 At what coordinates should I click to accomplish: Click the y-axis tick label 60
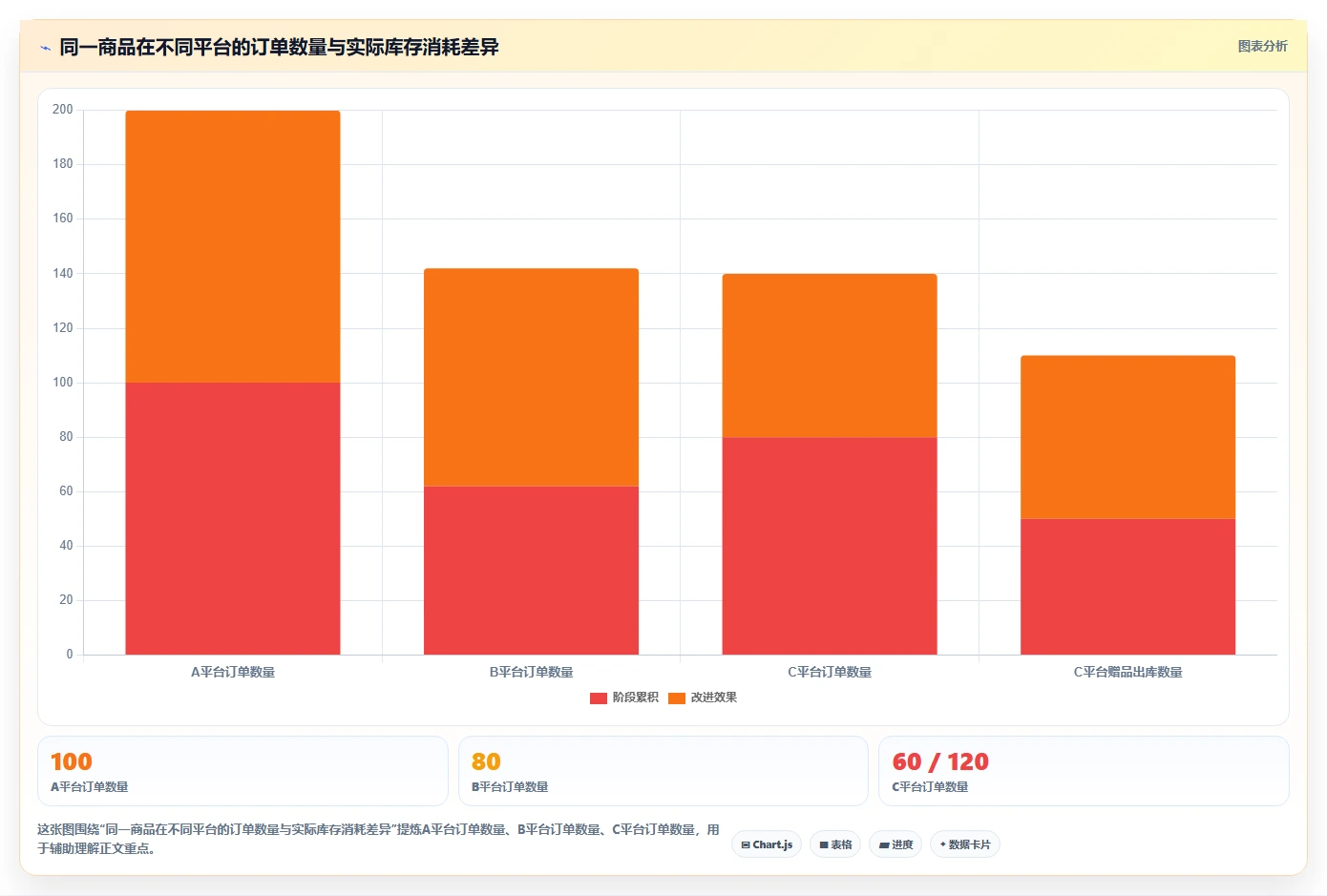66,491
